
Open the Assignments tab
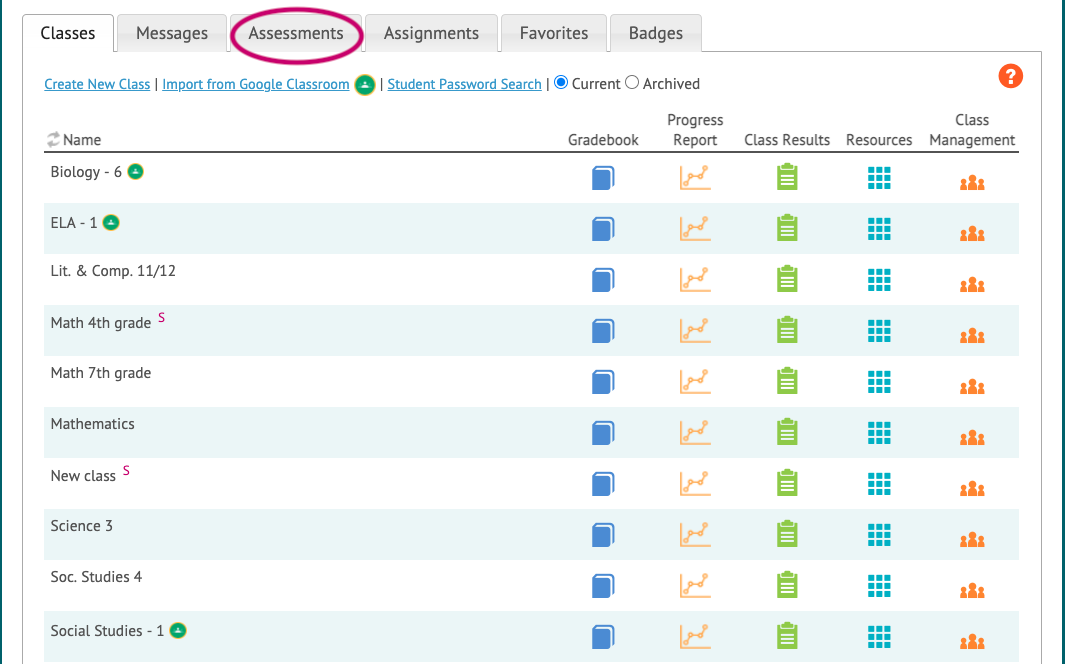(x=431, y=33)
